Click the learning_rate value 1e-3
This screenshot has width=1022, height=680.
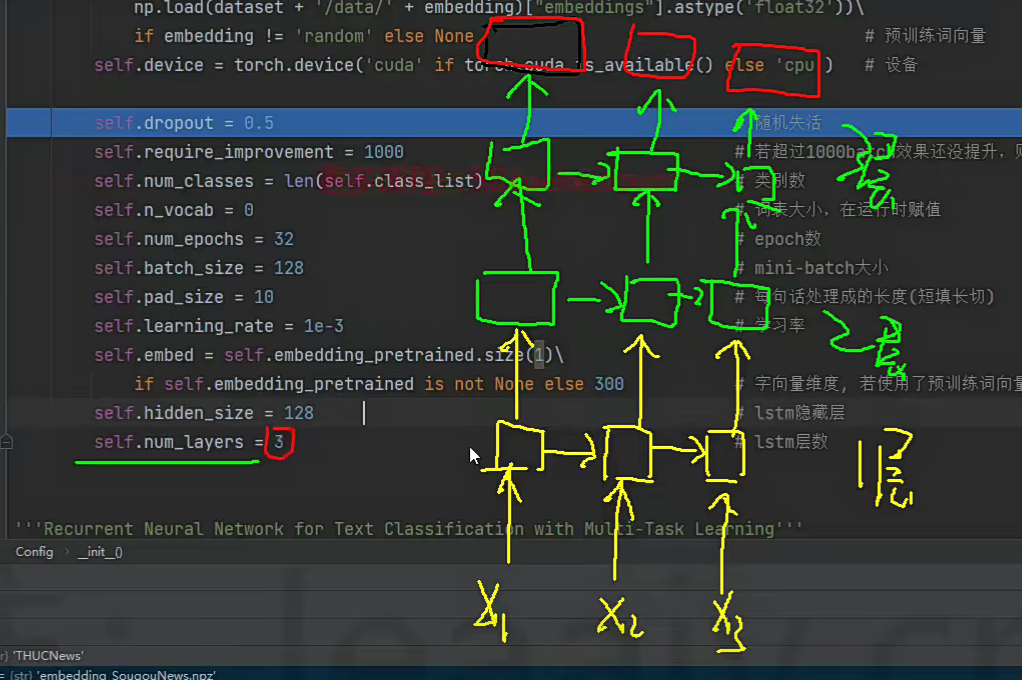point(319,326)
